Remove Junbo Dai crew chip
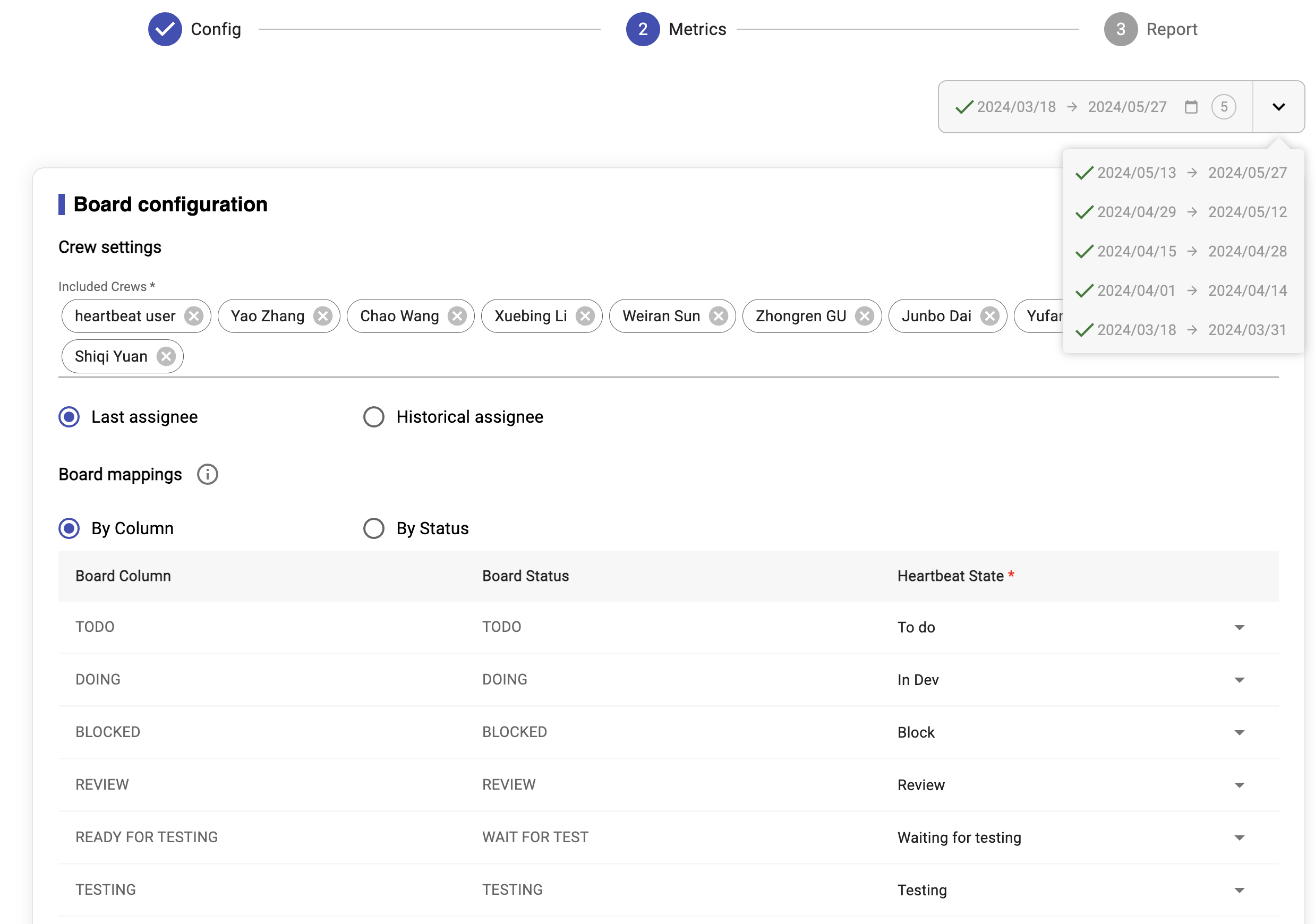The height and width of the screenshot is (924, 1315). pos(989,316)
